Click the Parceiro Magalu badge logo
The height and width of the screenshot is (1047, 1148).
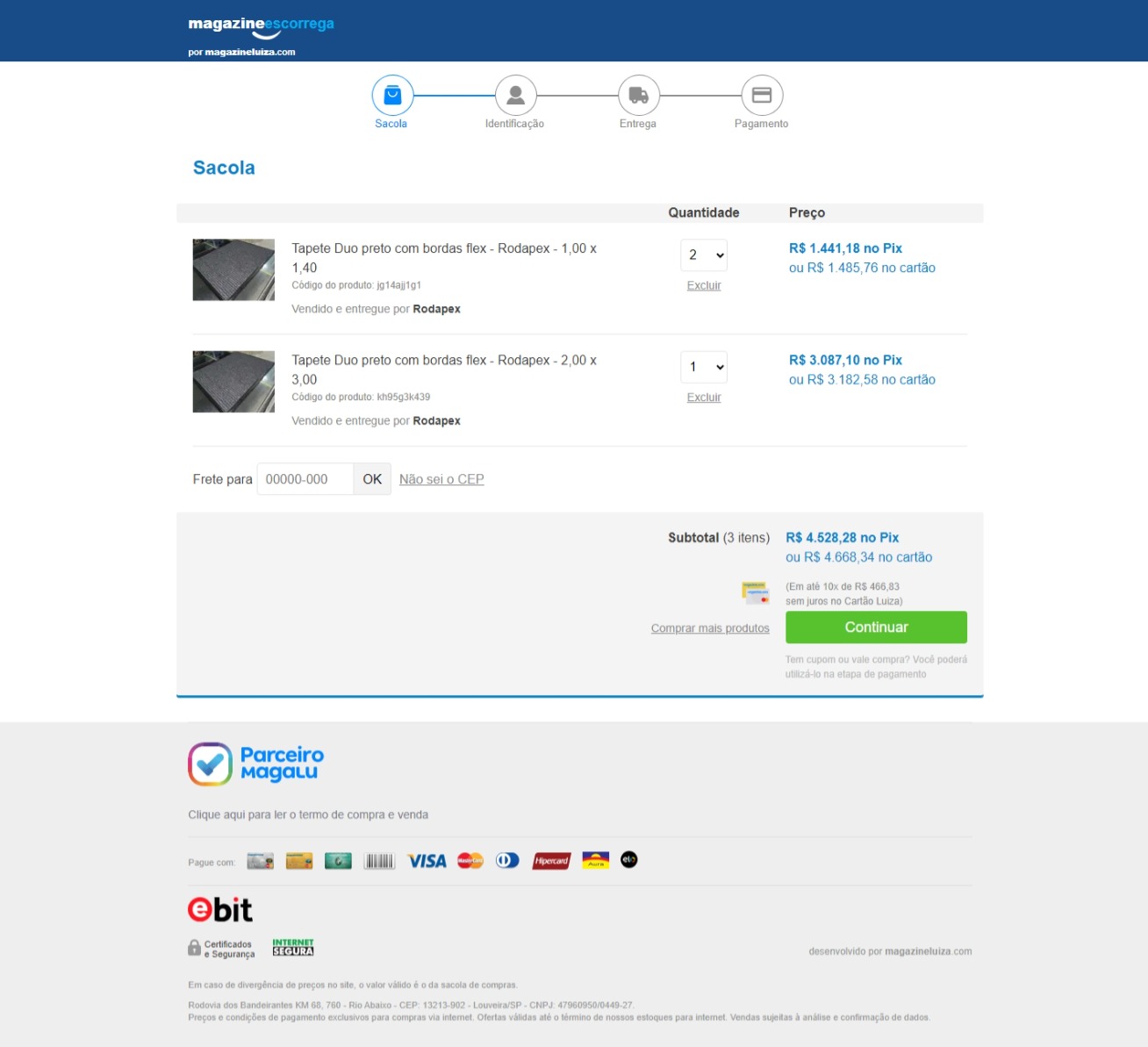256,764
